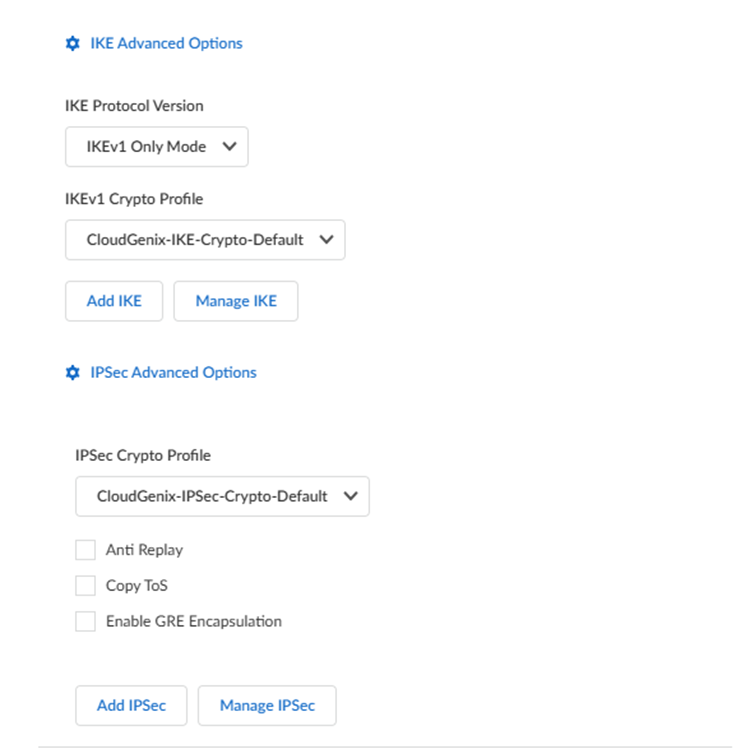Toggle the IPSec Advanced Options section heading
The width and height of the screenshot is (750, 749).
click(x=173, y=373)
